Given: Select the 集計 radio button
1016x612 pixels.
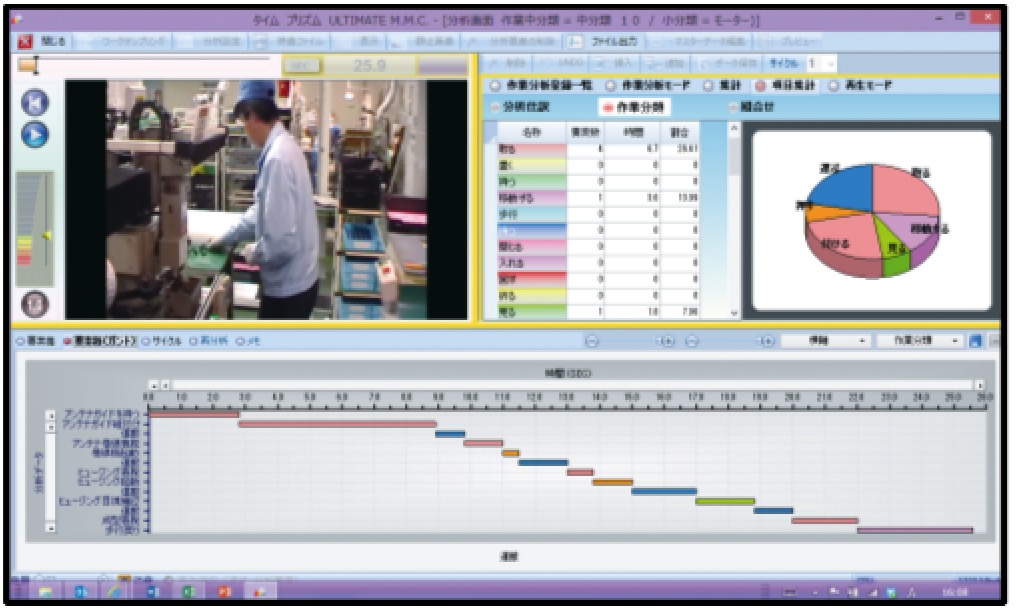Looking at the screenshot, I should pos(709,85).
